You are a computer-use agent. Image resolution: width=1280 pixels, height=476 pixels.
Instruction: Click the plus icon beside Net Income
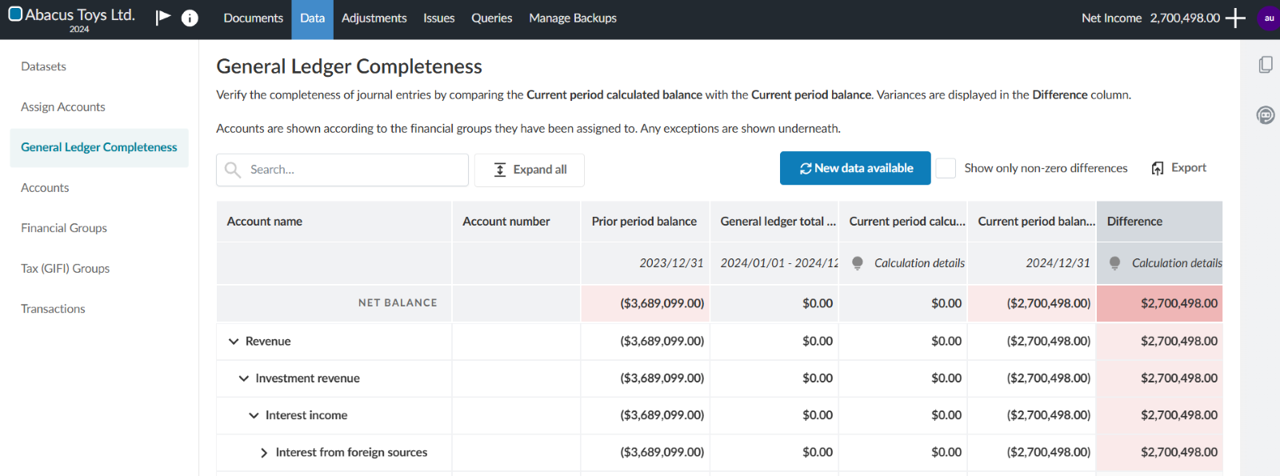[1236, 18]
